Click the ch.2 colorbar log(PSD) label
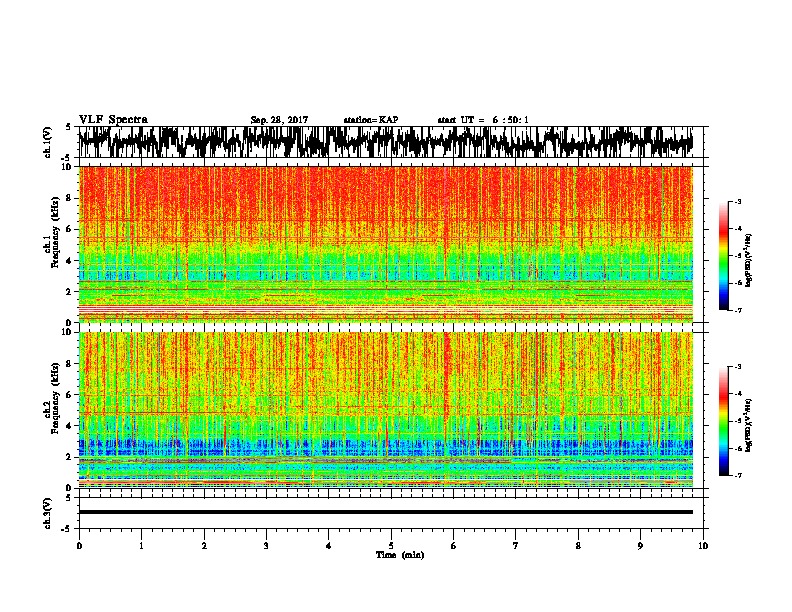This screenshot has width=792, height=612. point(749,425)
